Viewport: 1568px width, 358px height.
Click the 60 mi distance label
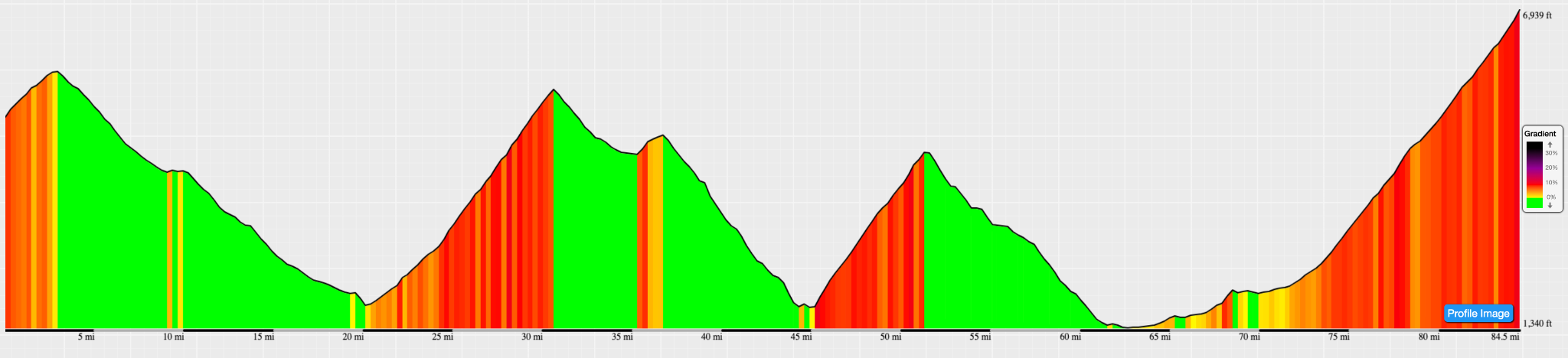click(x=1070, y=337)
